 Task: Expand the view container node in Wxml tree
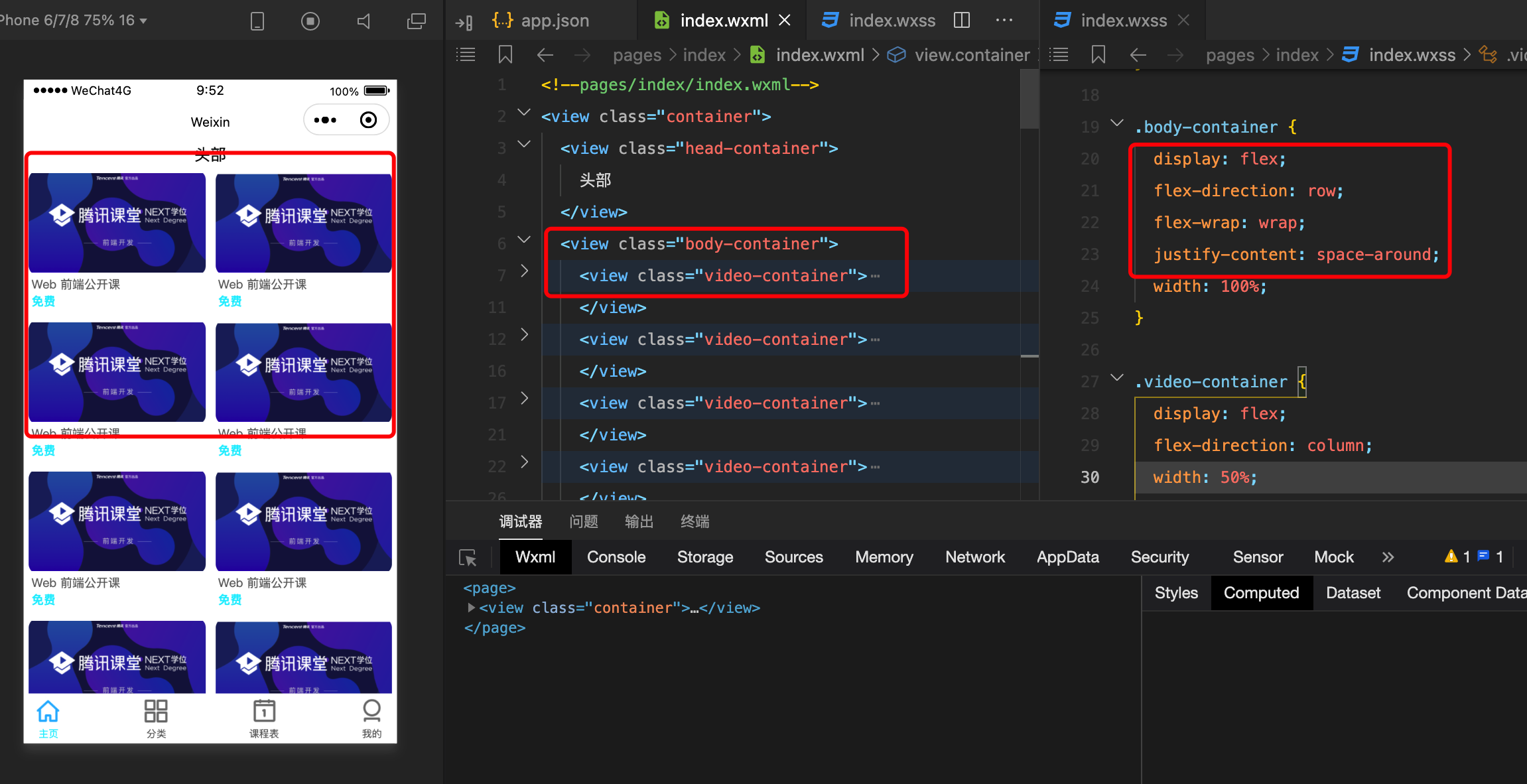[471, 608]
